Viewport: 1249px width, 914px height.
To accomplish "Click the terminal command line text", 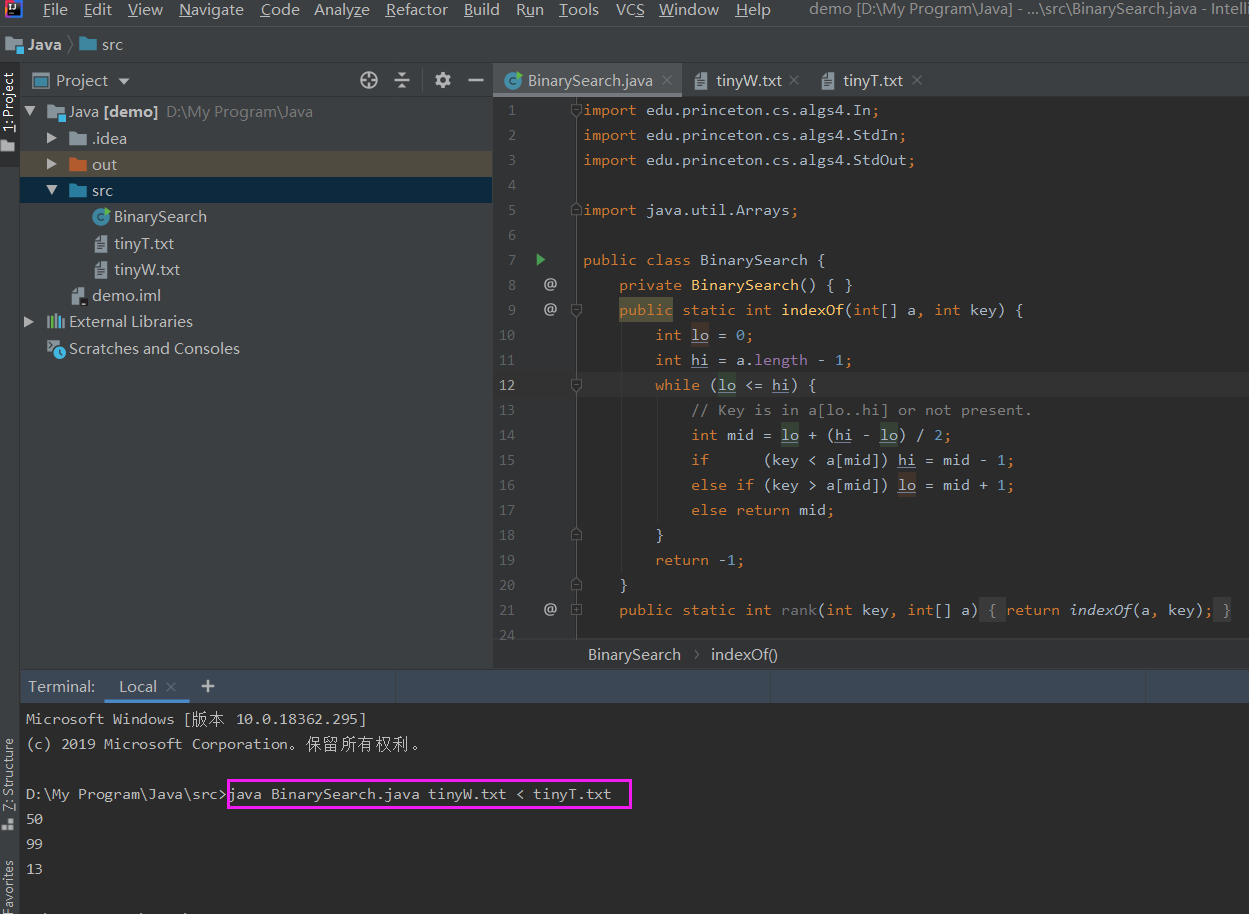I will [420, 794].
